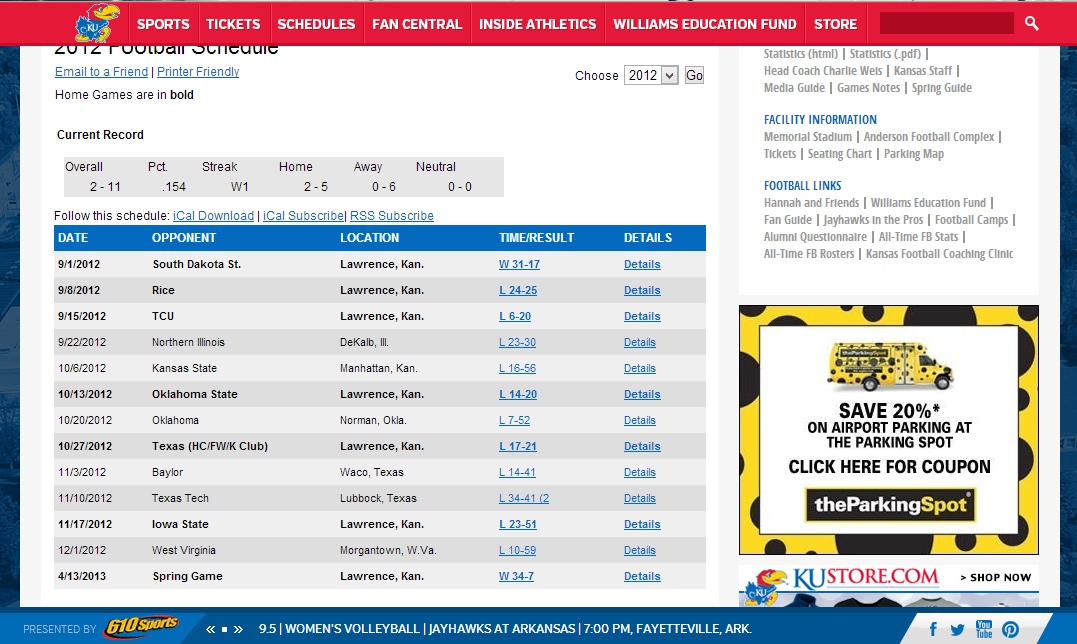The height and width of the screenshot is (644, 1077).
Task: Click the Spring Guide link
Action: pyautogui.click(x=942, y=88)
